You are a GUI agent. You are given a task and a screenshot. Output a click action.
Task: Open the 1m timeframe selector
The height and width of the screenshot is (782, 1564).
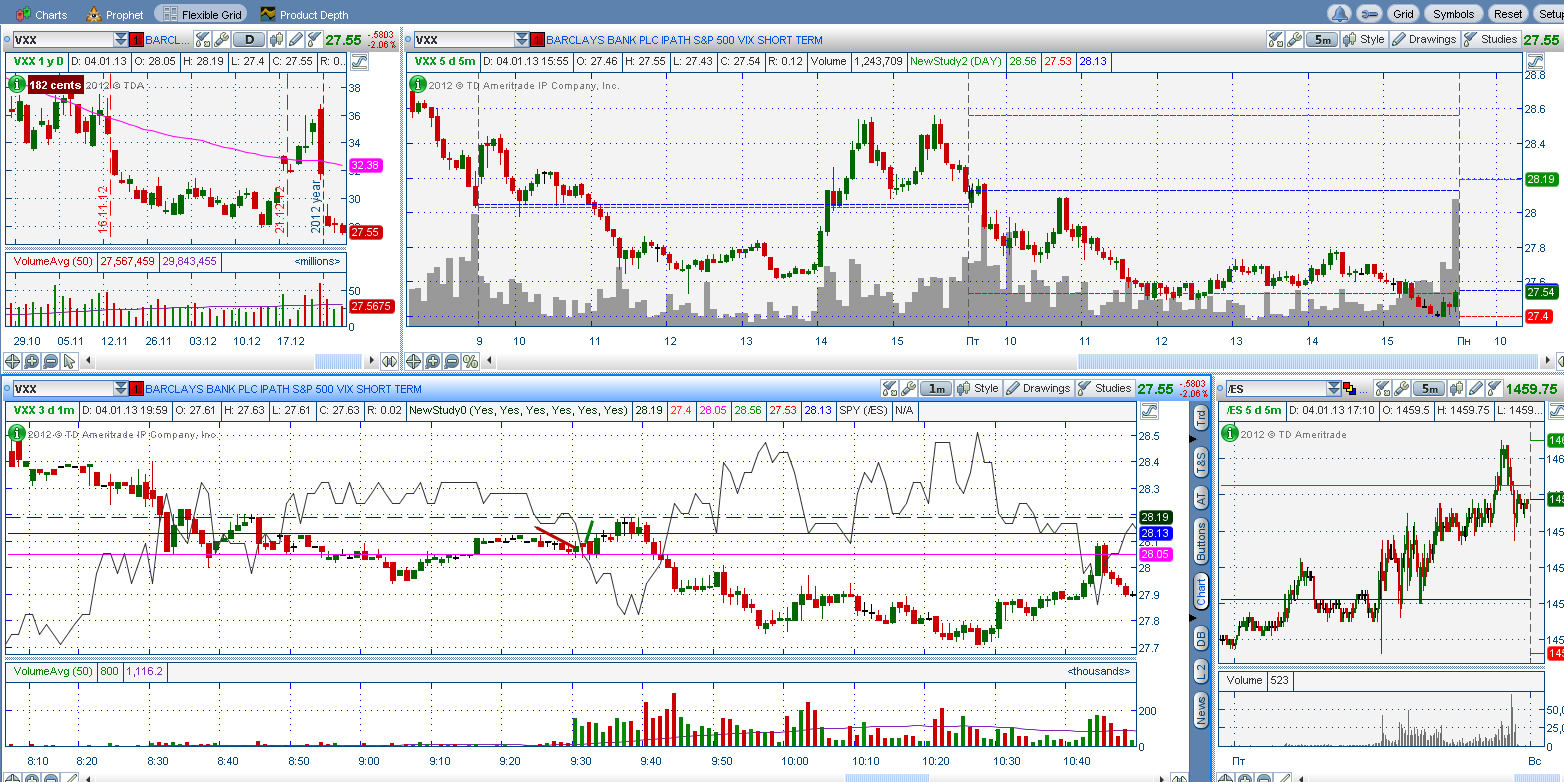pyautogui.click(x=936, y=389)
